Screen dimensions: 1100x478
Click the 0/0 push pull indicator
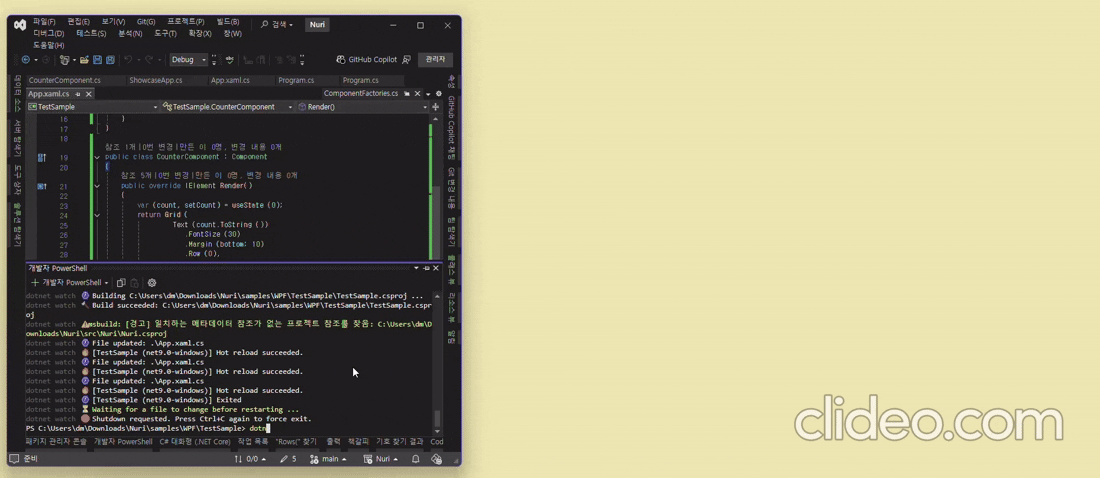pos(251,459)
